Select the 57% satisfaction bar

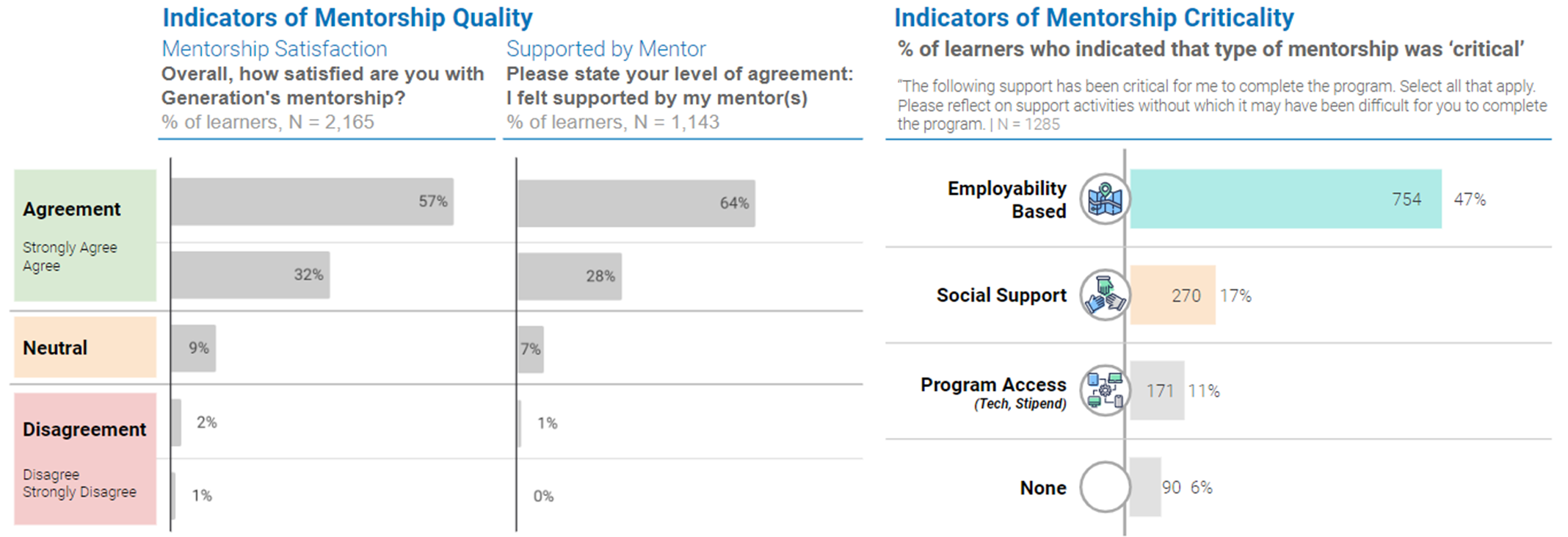(x=312, y=201)
